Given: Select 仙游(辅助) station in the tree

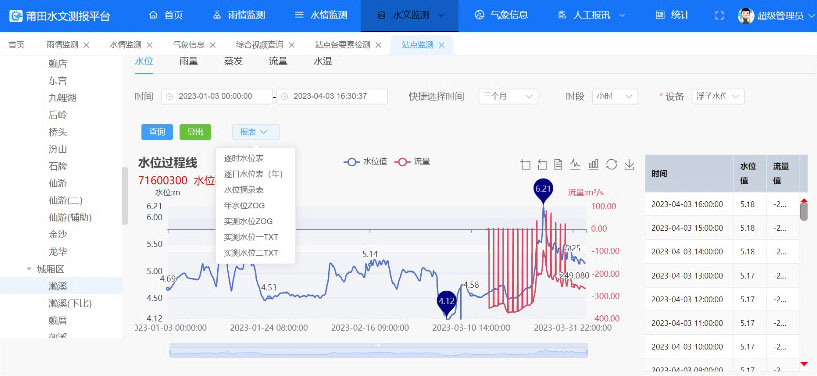Looking at the screenshot, I should click(x=69, y=217).
